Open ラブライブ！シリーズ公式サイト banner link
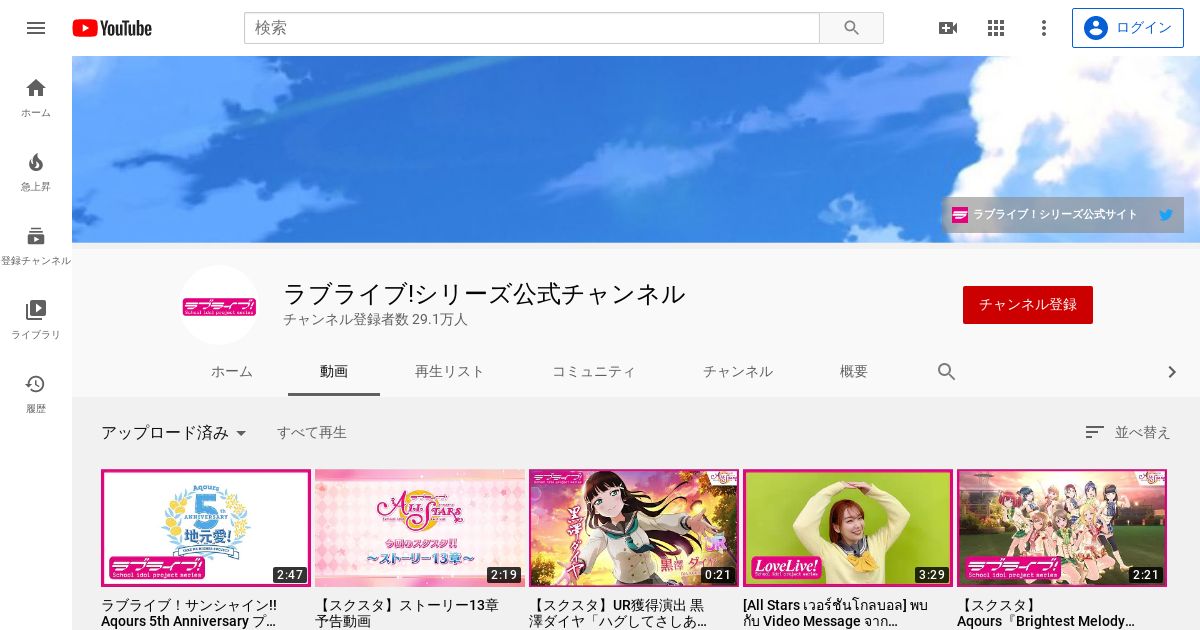1200x630 pixels. click(x=1044, y=214)
